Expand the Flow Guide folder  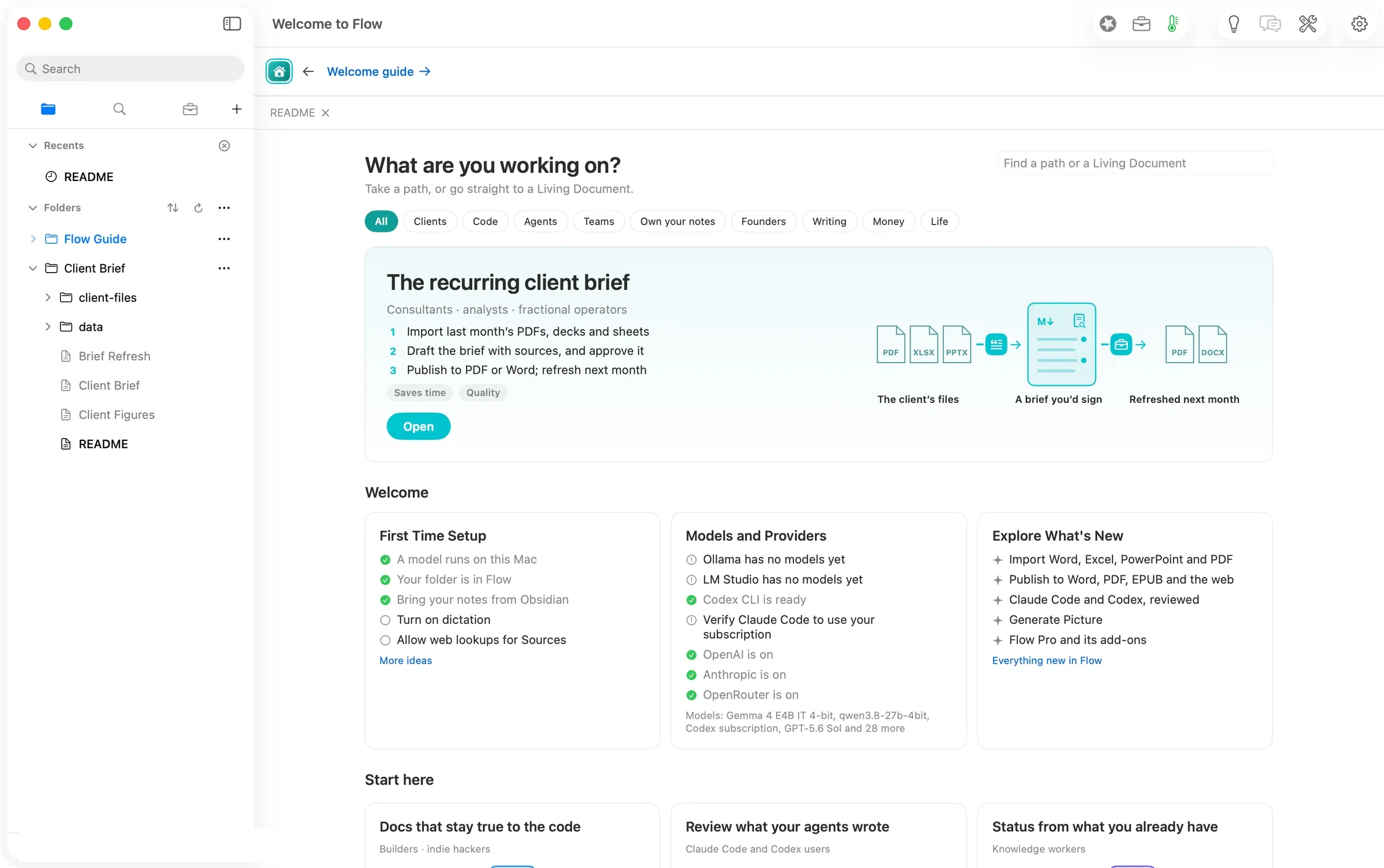pos(33,239)
